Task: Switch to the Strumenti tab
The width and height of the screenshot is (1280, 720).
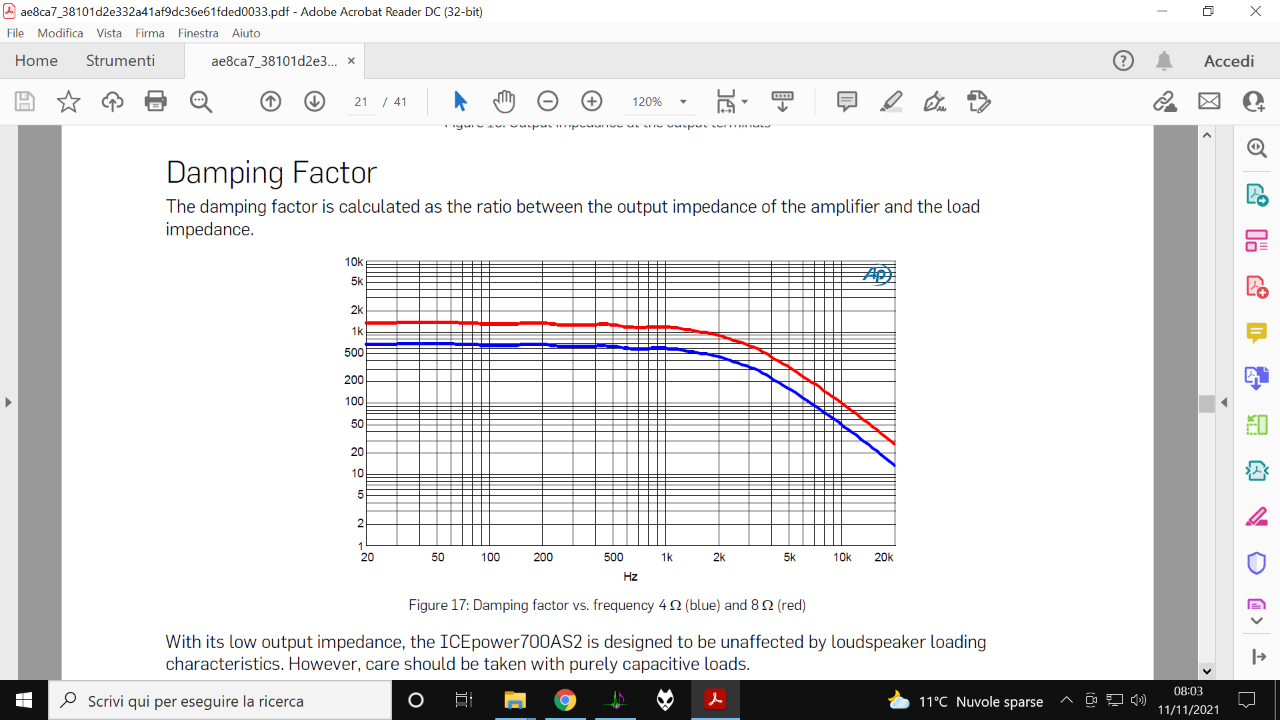Action: pos(120,61)
